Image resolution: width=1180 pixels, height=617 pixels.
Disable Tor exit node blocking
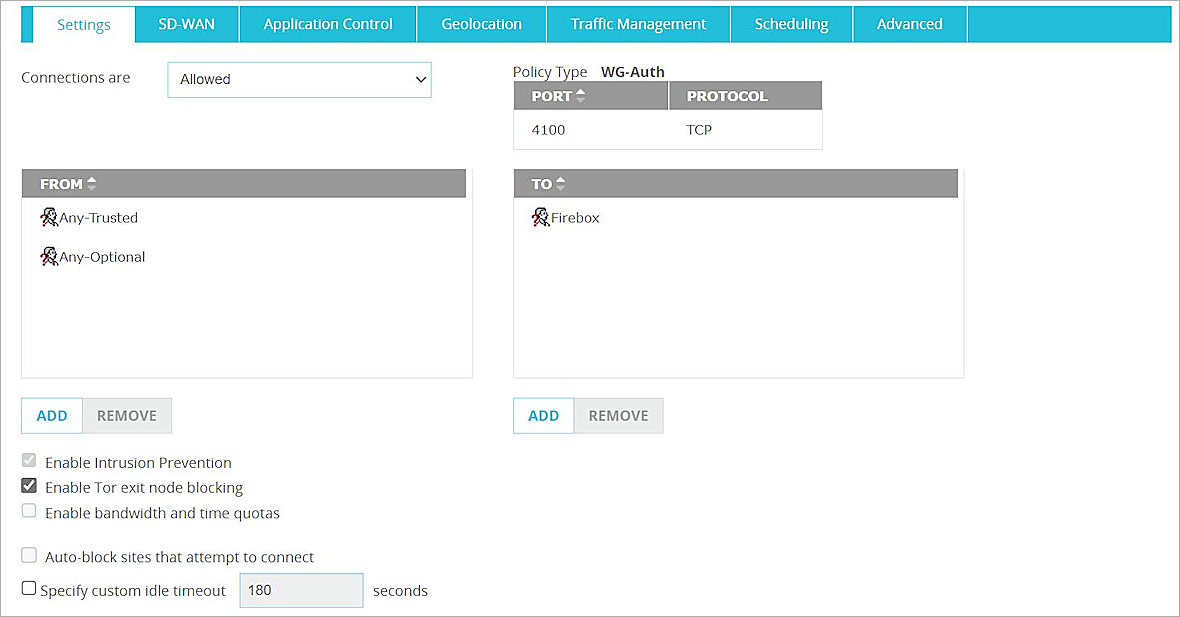click(29, 486)
